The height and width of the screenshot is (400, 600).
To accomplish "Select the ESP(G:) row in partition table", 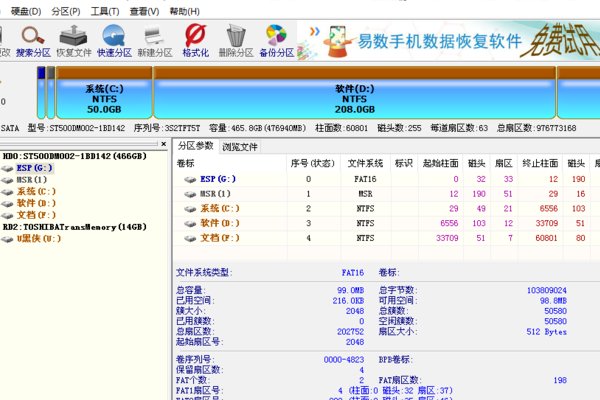I will [386, 179].
